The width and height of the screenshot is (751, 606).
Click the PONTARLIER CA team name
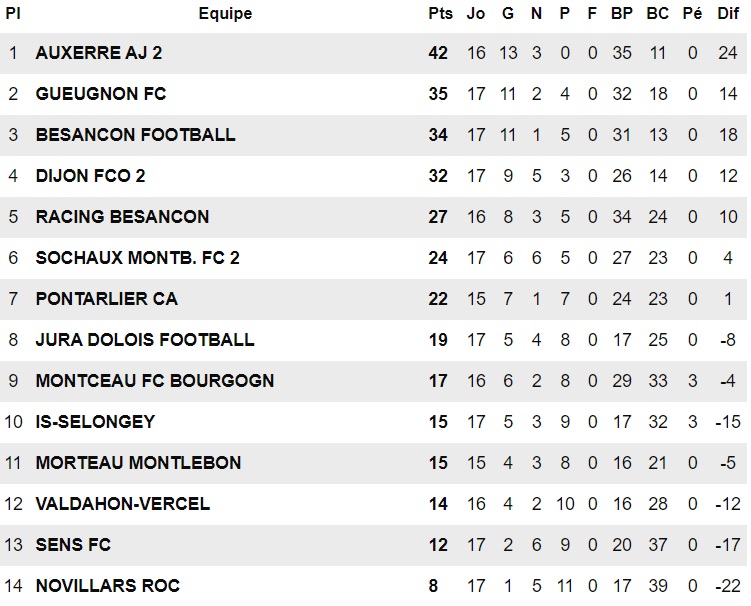(106, 299)
